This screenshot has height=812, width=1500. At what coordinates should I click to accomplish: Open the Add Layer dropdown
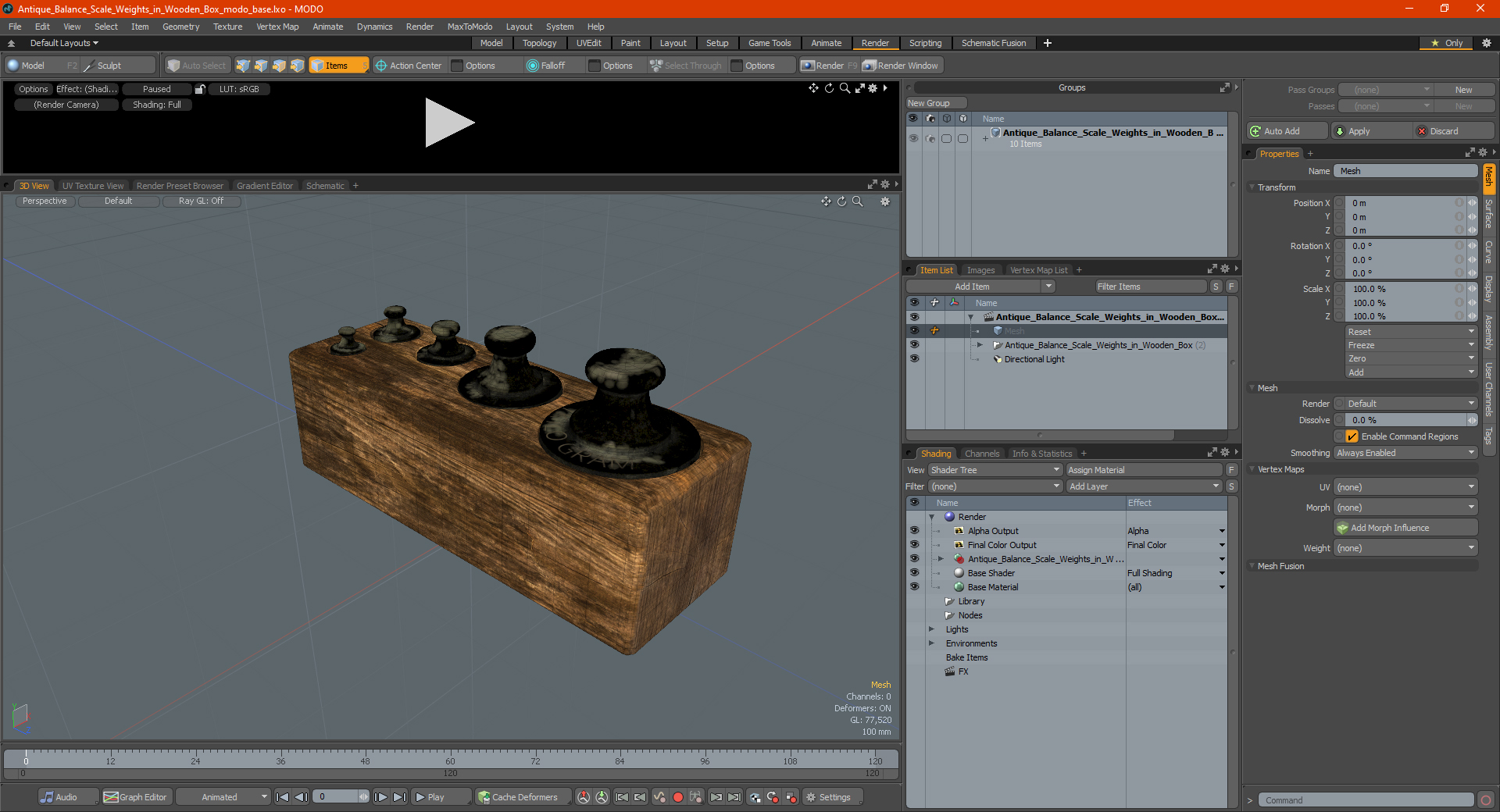[x=1144, y=486]
